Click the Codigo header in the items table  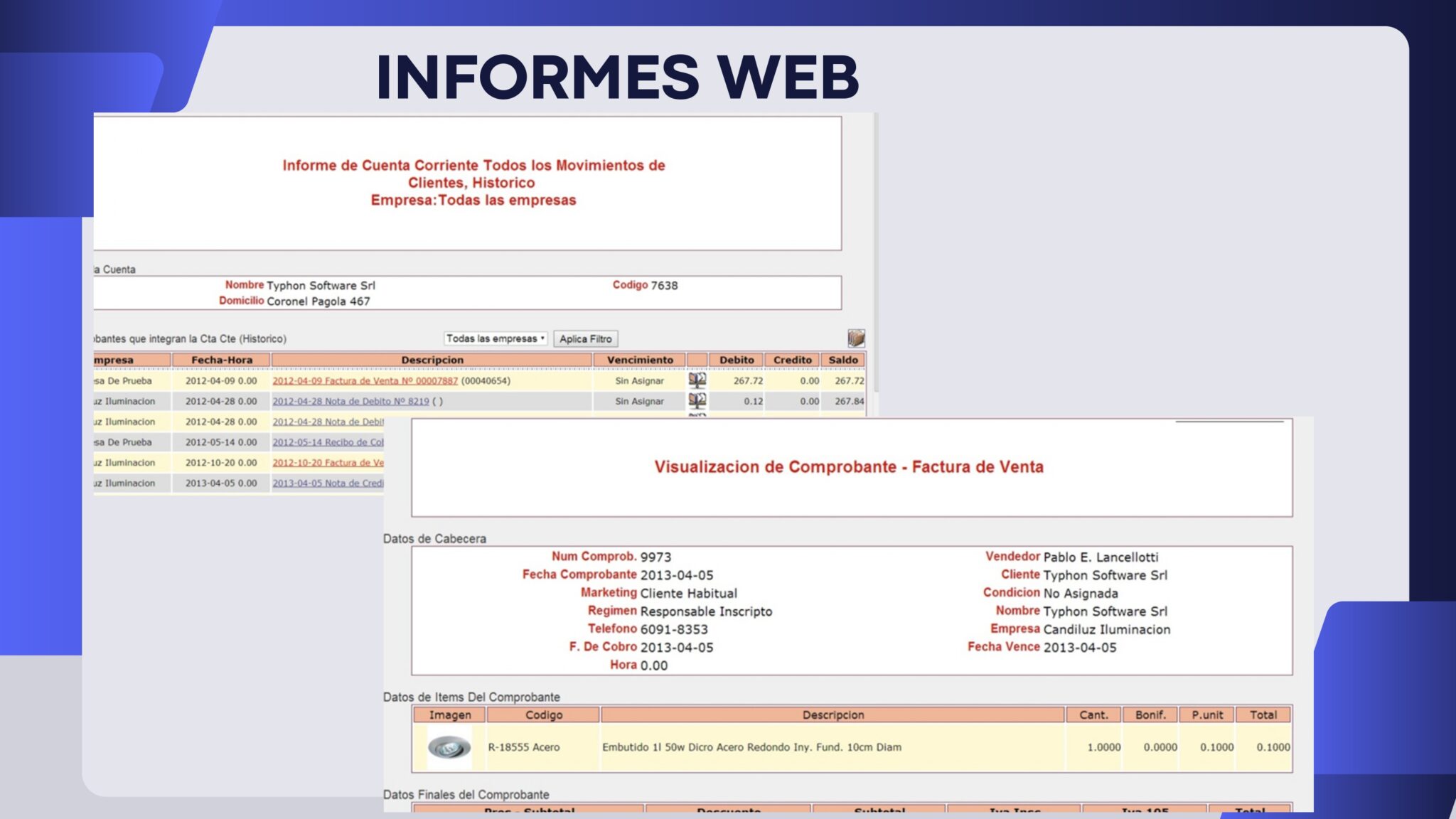click(543, 715)
